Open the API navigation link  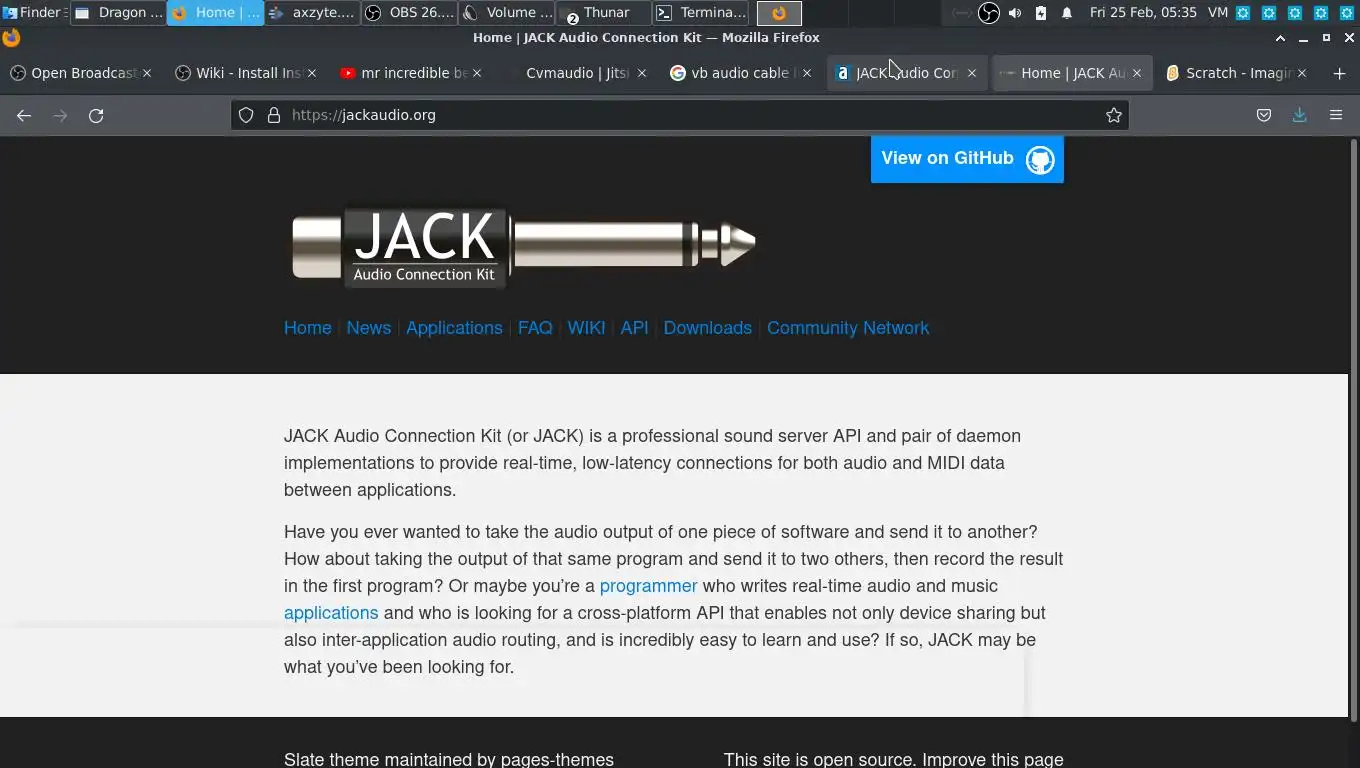click(634, 328)
